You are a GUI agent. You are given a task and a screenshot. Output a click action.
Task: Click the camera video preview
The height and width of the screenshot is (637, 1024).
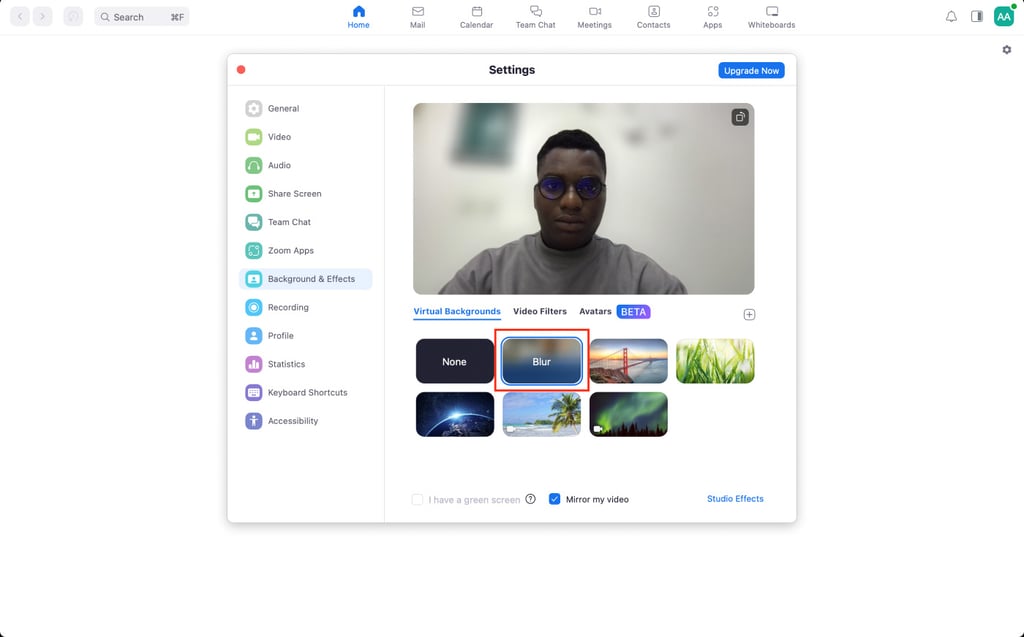pyautogui.click(x=583, y=199)
